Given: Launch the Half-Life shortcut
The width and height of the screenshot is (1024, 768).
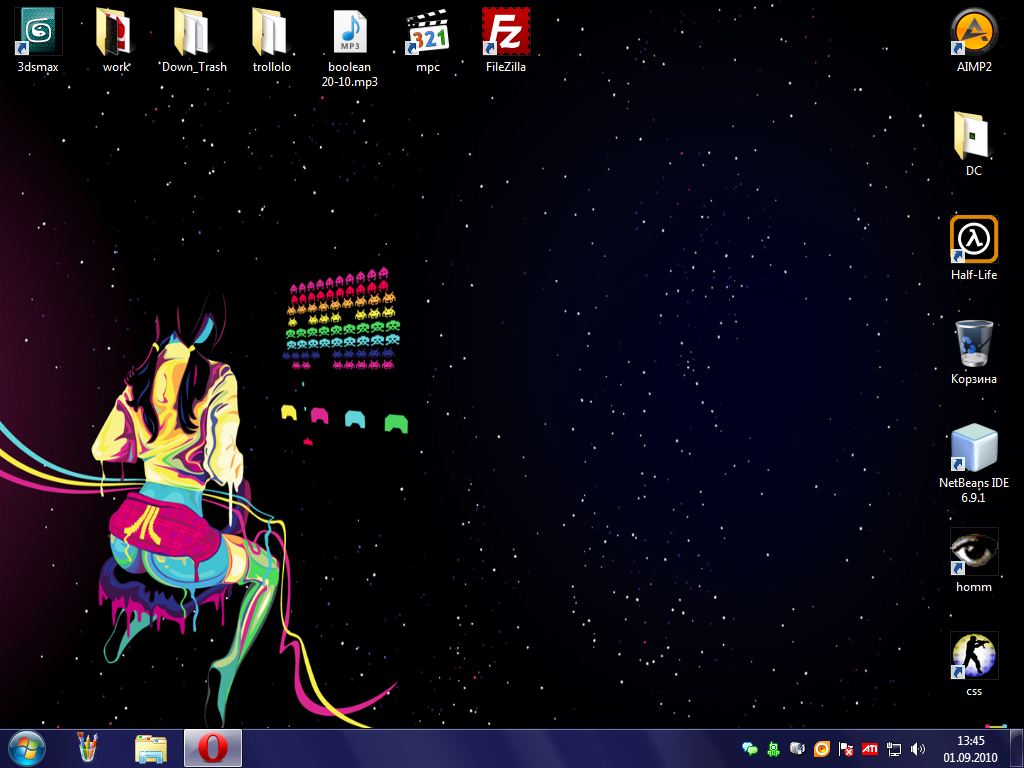Looking at the screenshot, I should (x=973, y=240).
